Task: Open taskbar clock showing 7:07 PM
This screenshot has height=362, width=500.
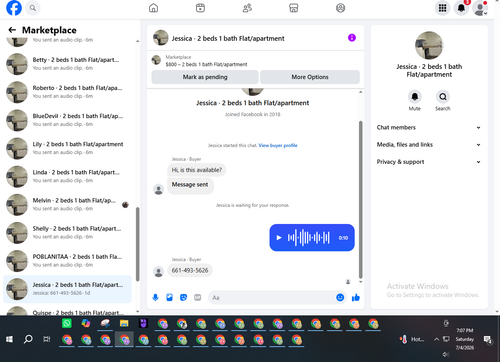Action: pyautogui.click(x=465, y=339)
